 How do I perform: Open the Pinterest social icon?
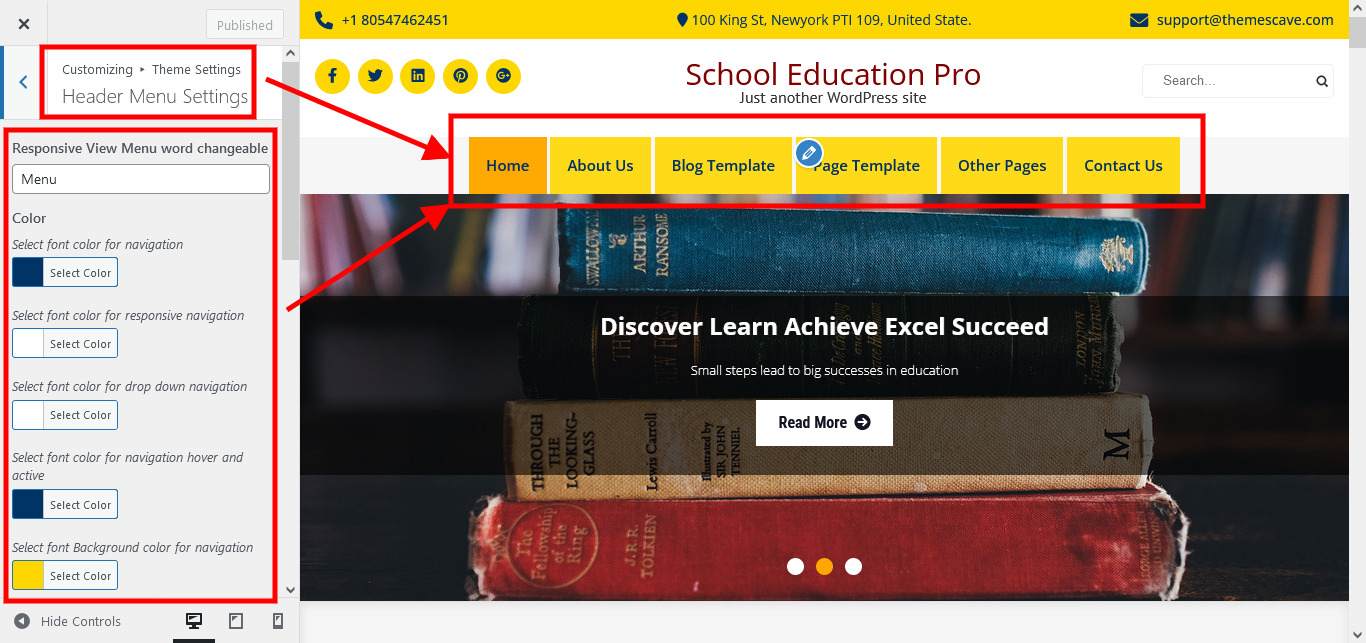click(460, 76)
